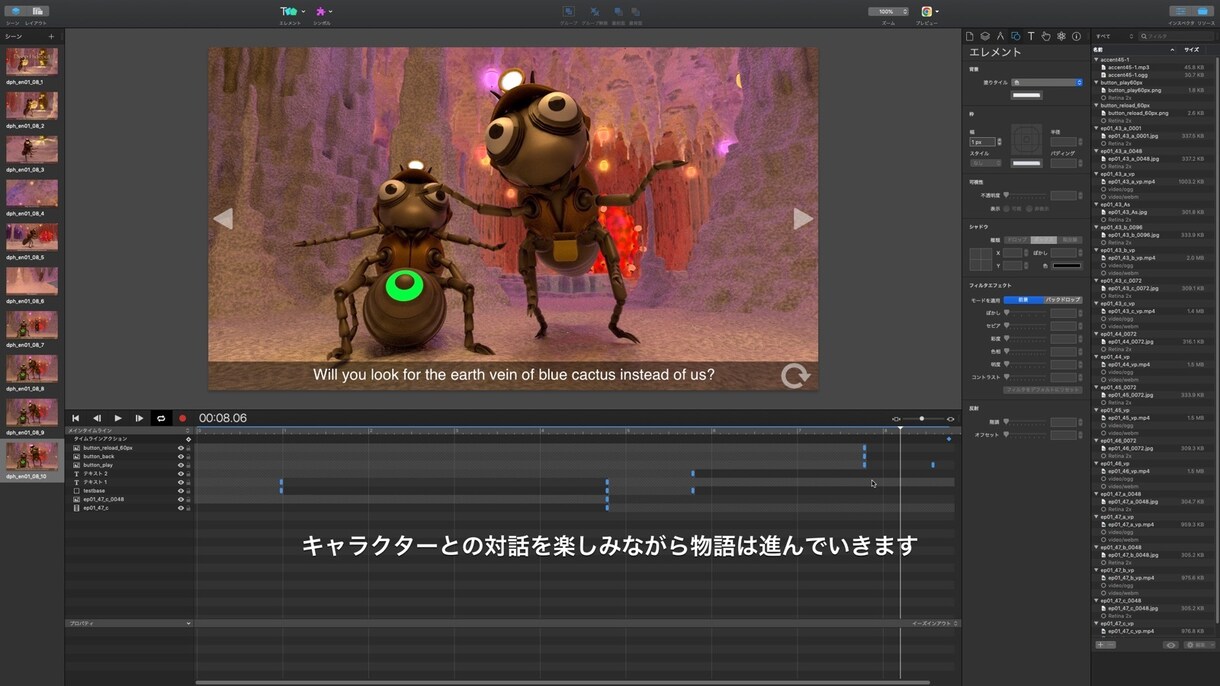1220x686 pixels.
Task: Click the Group toolbar icon
Action: pyautogui.click(x=568, y=14)
